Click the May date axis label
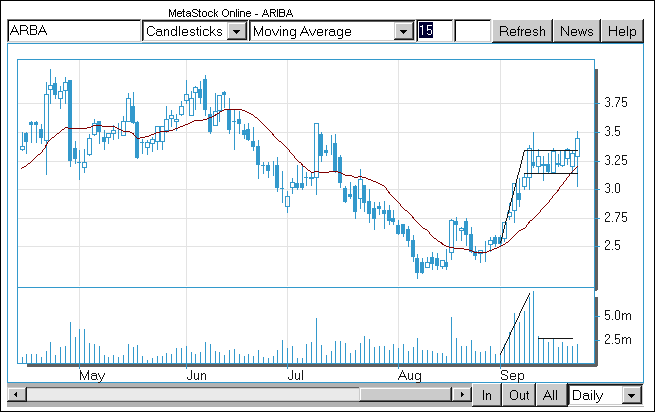Image resolution: width=655 pixels, height=412 pixels. (92, 375)
